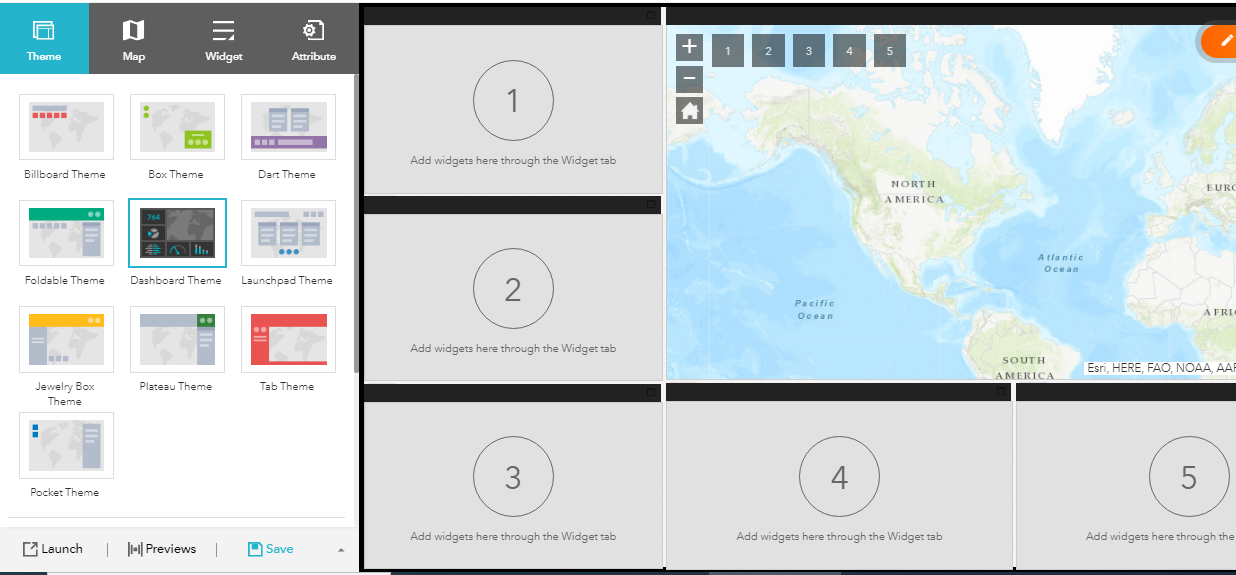Choose the Launchpad Theme thumbnail

tap(288, 233)
